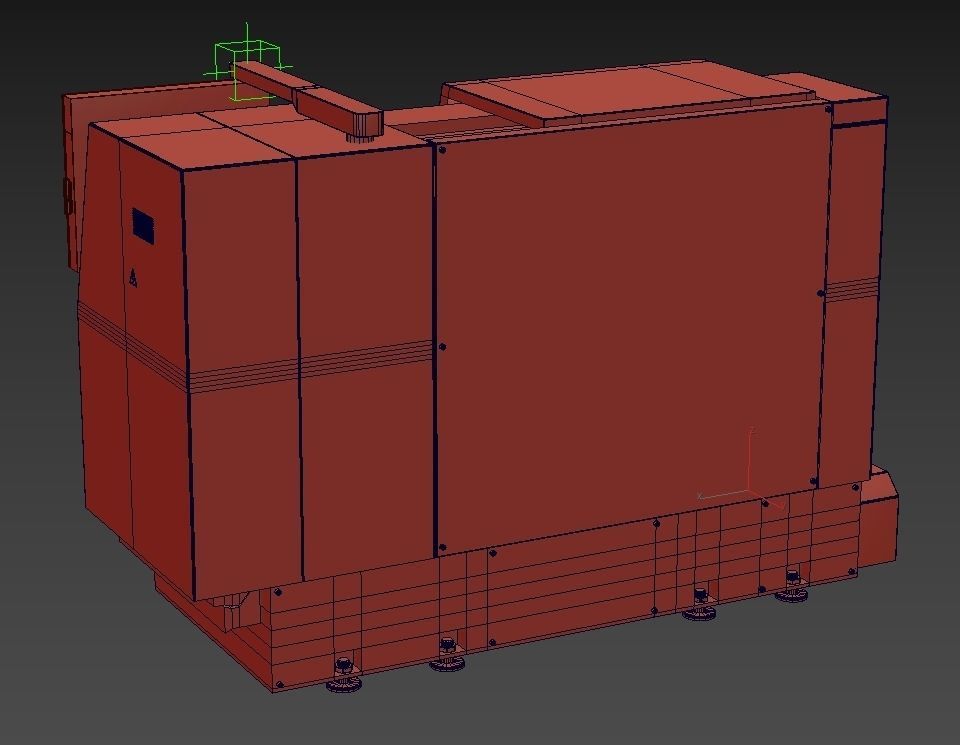Click the axis gizmo origin point
Viewport: 960px width, 745px height.
click(x=748, y=492)
